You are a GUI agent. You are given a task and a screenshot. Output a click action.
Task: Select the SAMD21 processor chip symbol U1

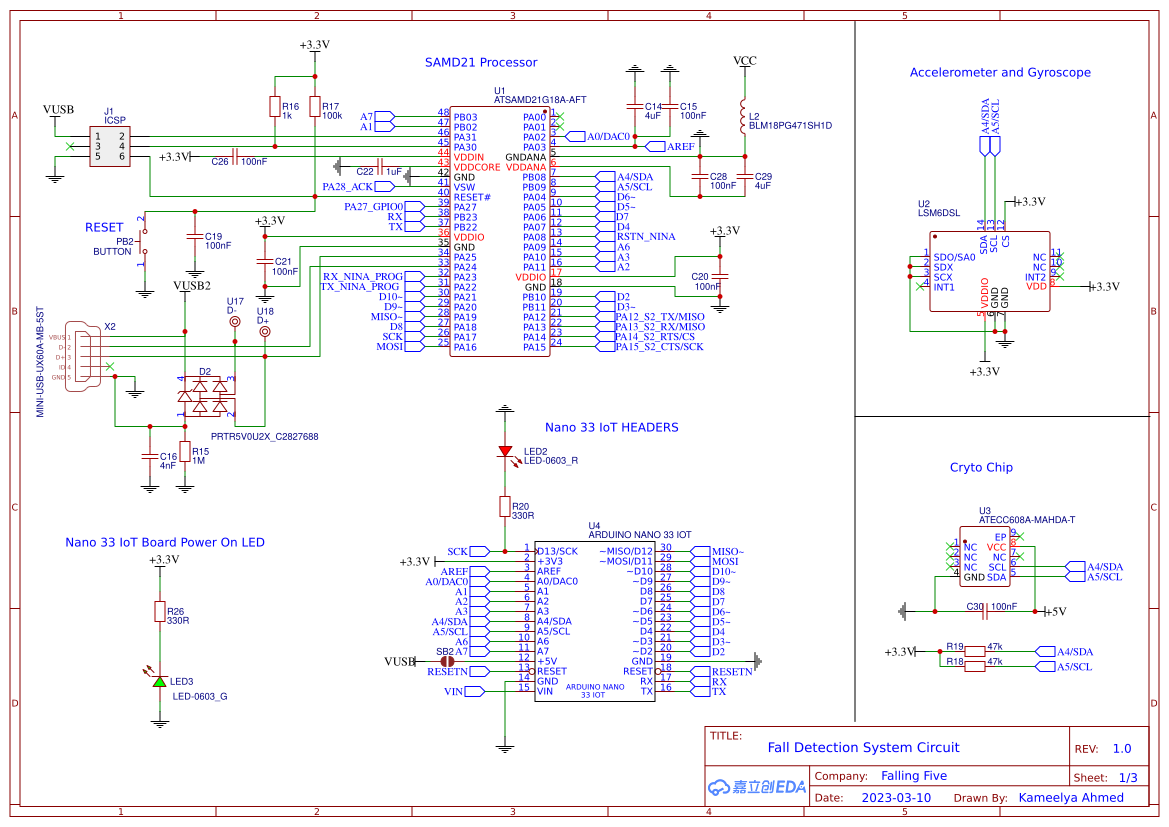pyautogui.click(x=500, y=230)
